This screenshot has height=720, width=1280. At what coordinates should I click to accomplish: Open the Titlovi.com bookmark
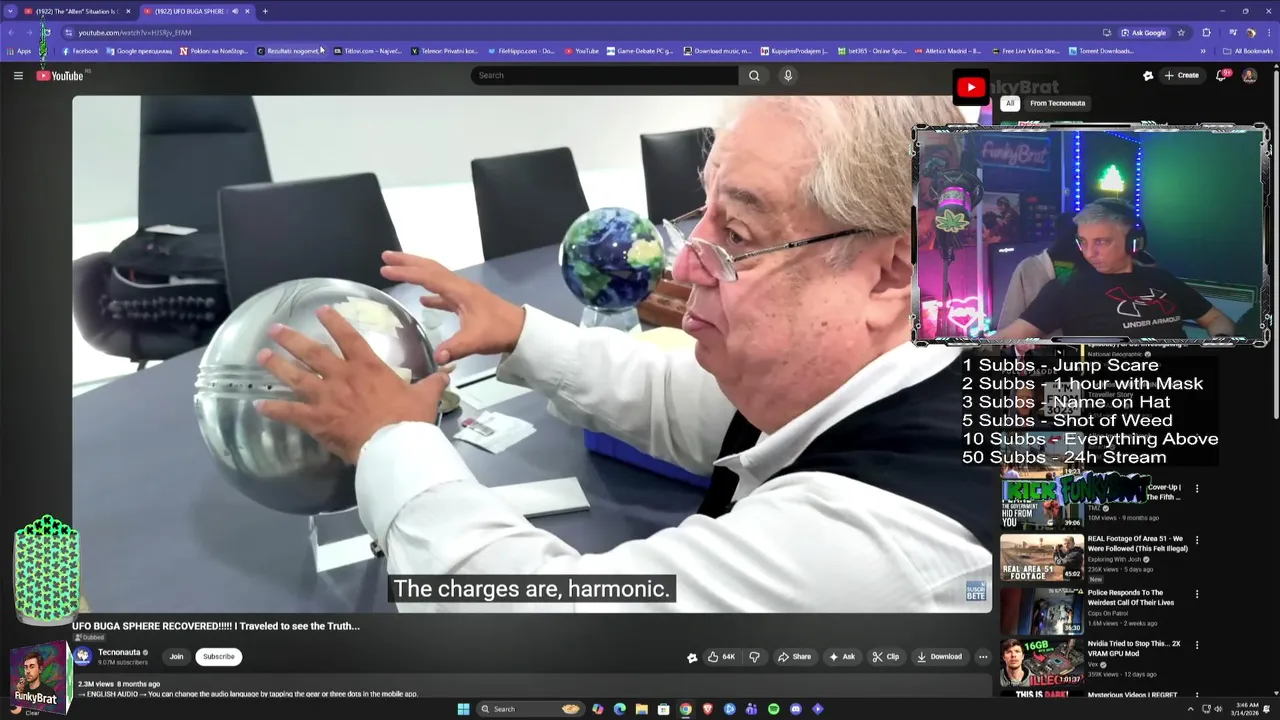pos(367,51)
